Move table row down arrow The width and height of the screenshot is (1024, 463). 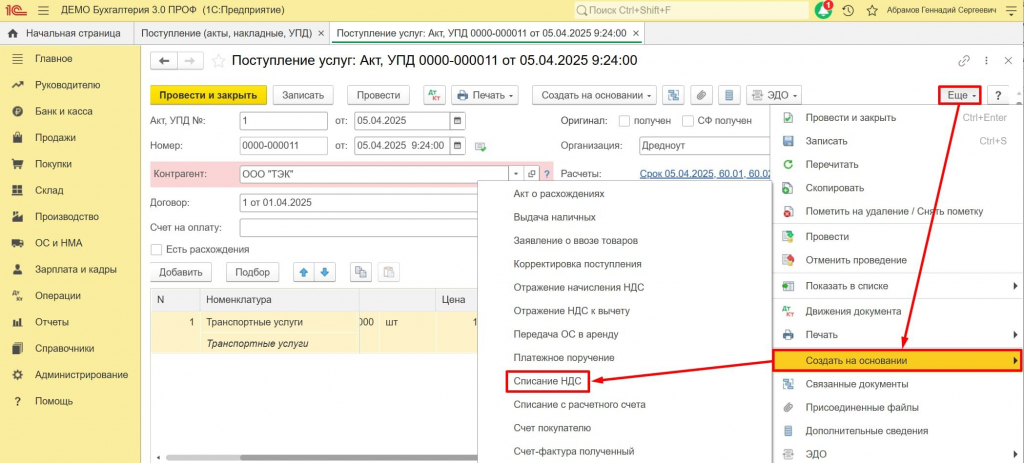(x=325, y=272)
